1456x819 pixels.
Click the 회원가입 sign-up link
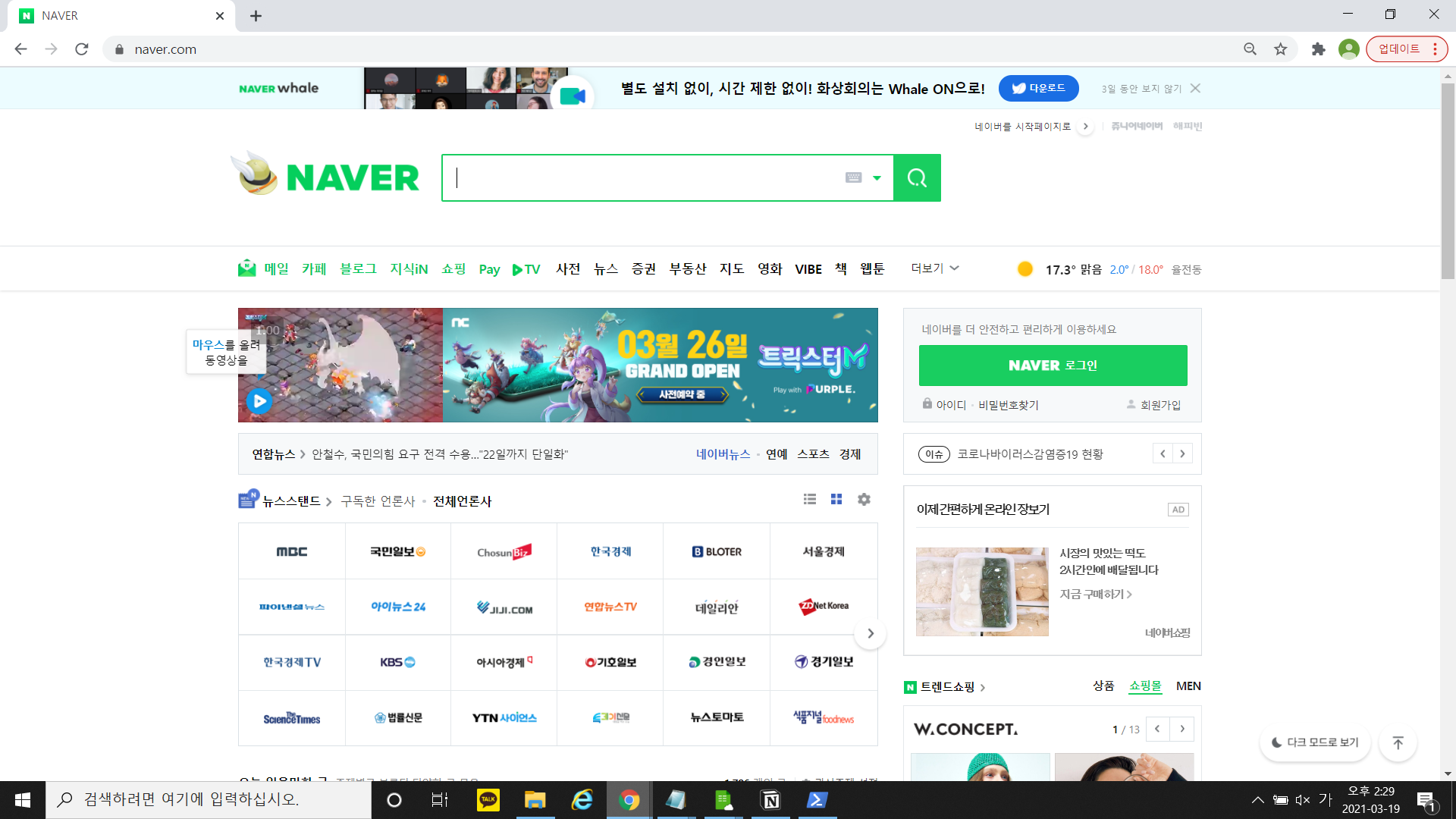(x=1160, y=405)
